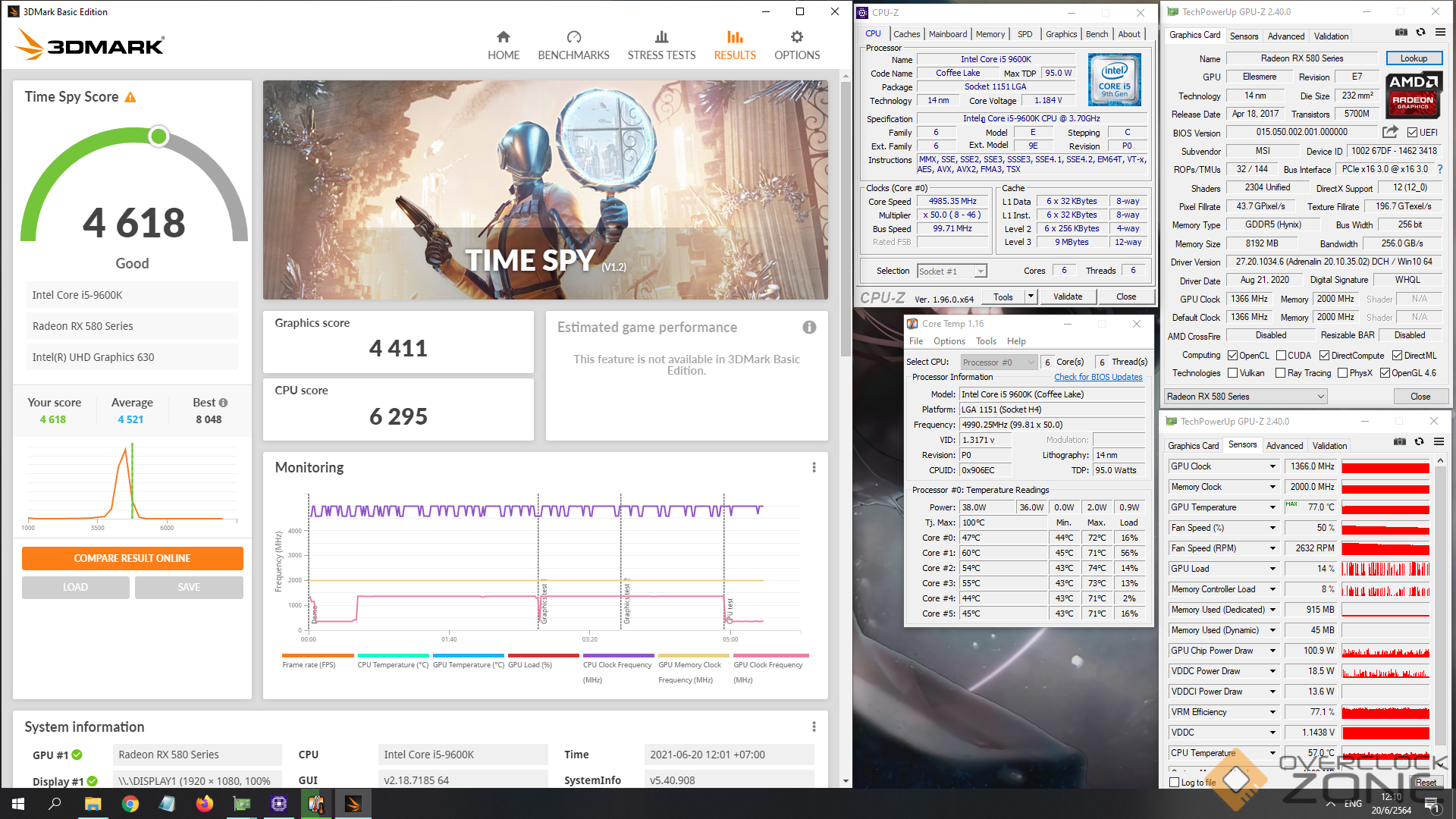
Task: Click the Chrome icon on the taskbar
Action: point(130,804)
